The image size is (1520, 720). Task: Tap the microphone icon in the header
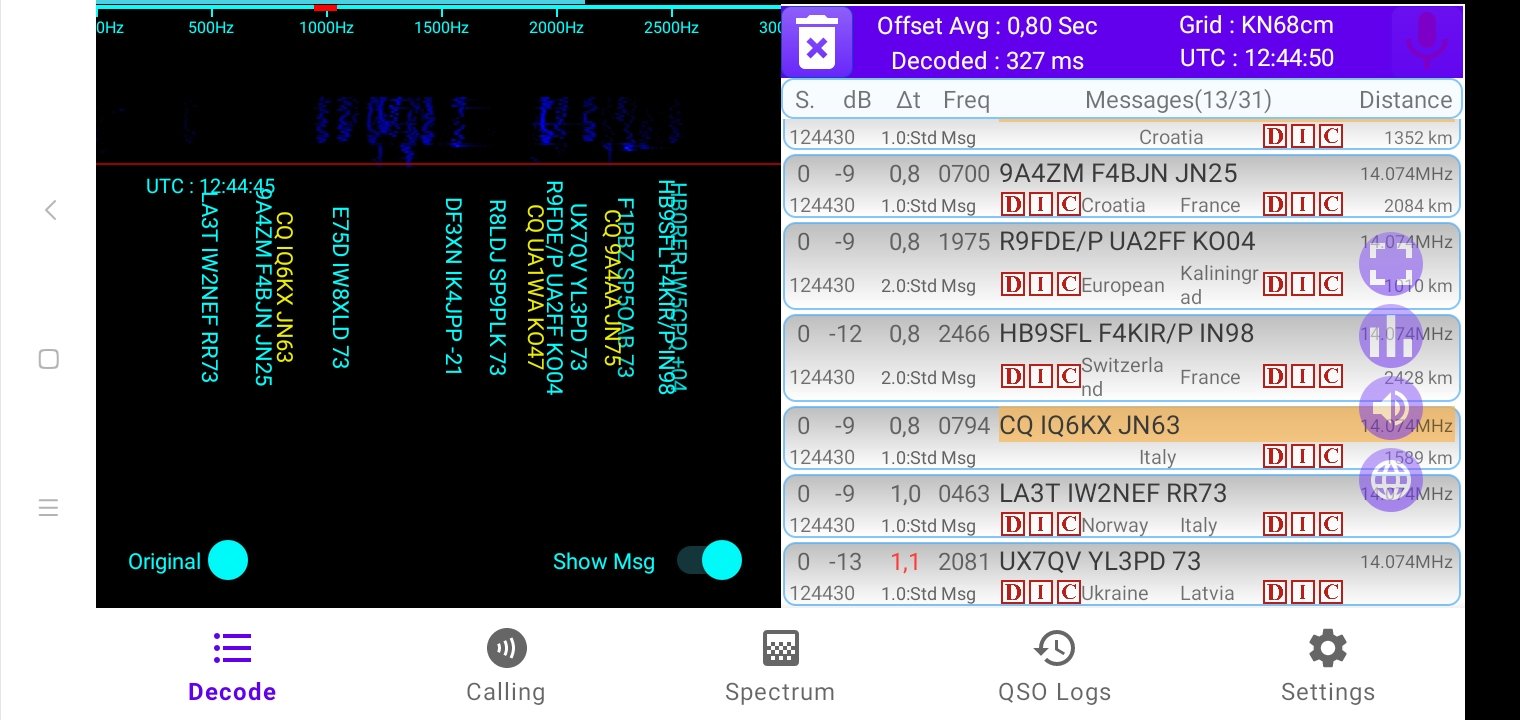click(x=1427, y=42)
